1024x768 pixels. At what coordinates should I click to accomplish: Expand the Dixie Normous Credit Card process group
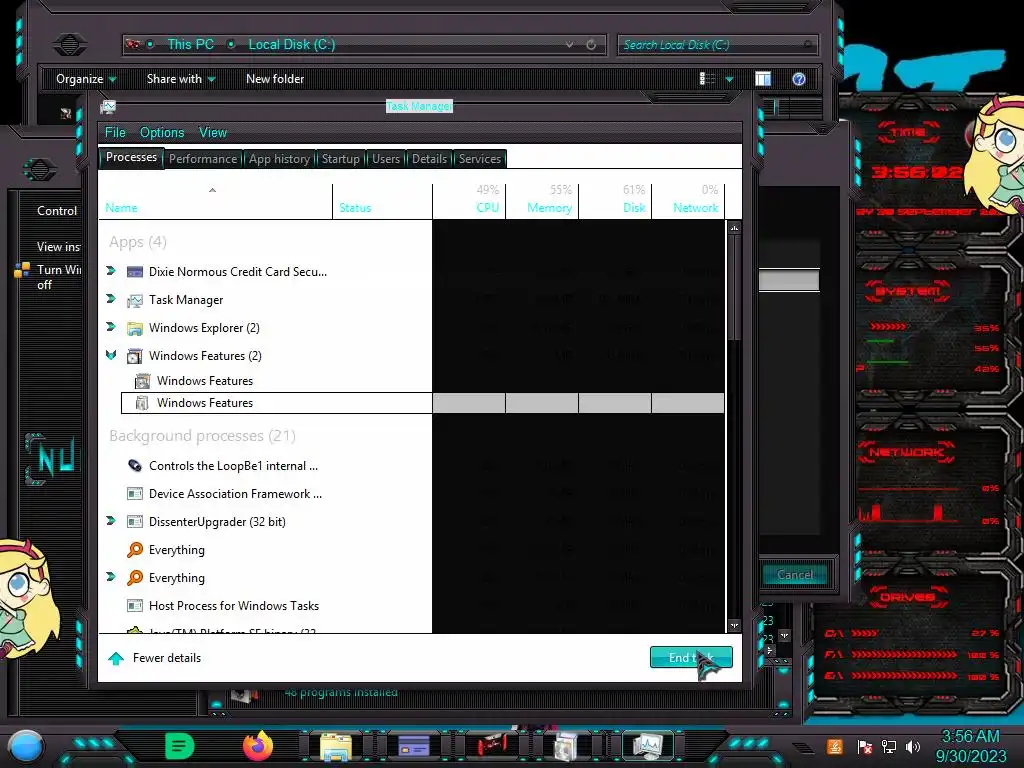click(111, 270)
